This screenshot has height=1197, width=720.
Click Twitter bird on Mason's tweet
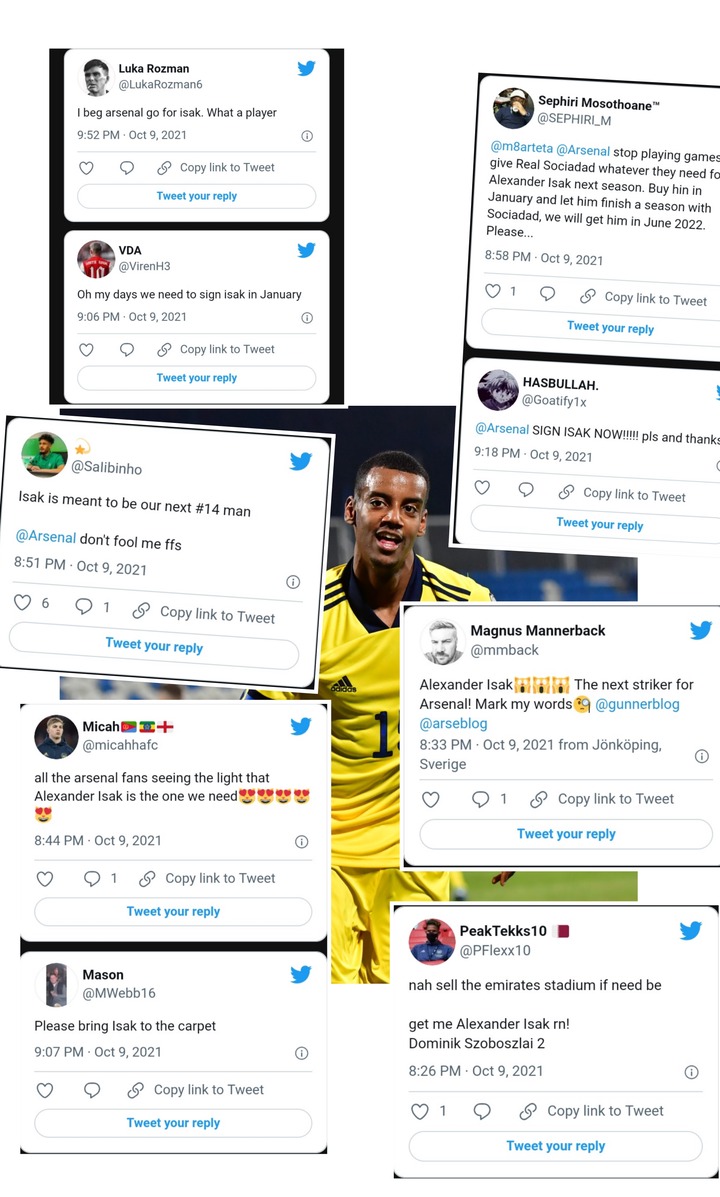(301, 974)
